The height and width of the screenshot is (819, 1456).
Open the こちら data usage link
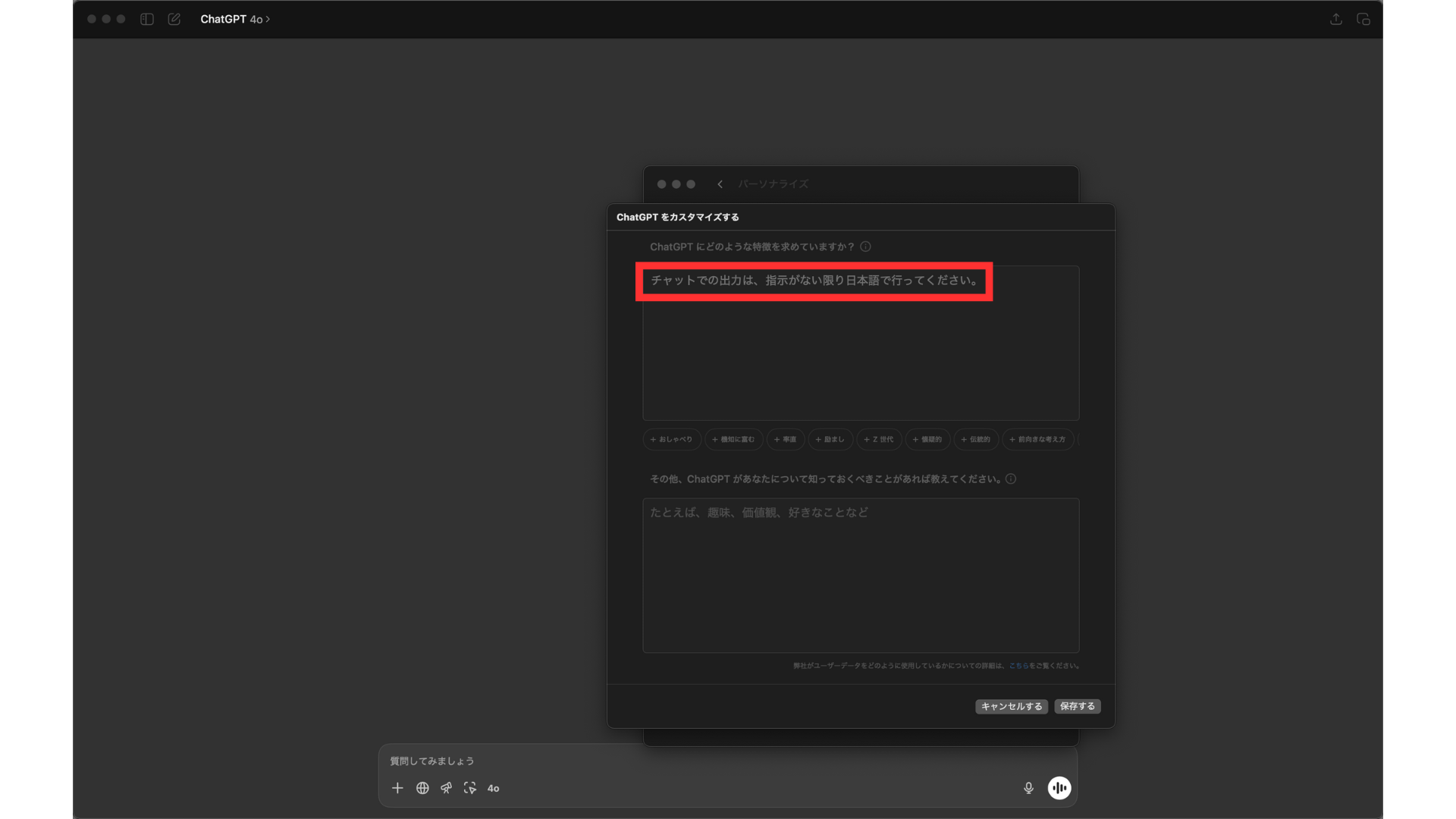point(1018,666)
